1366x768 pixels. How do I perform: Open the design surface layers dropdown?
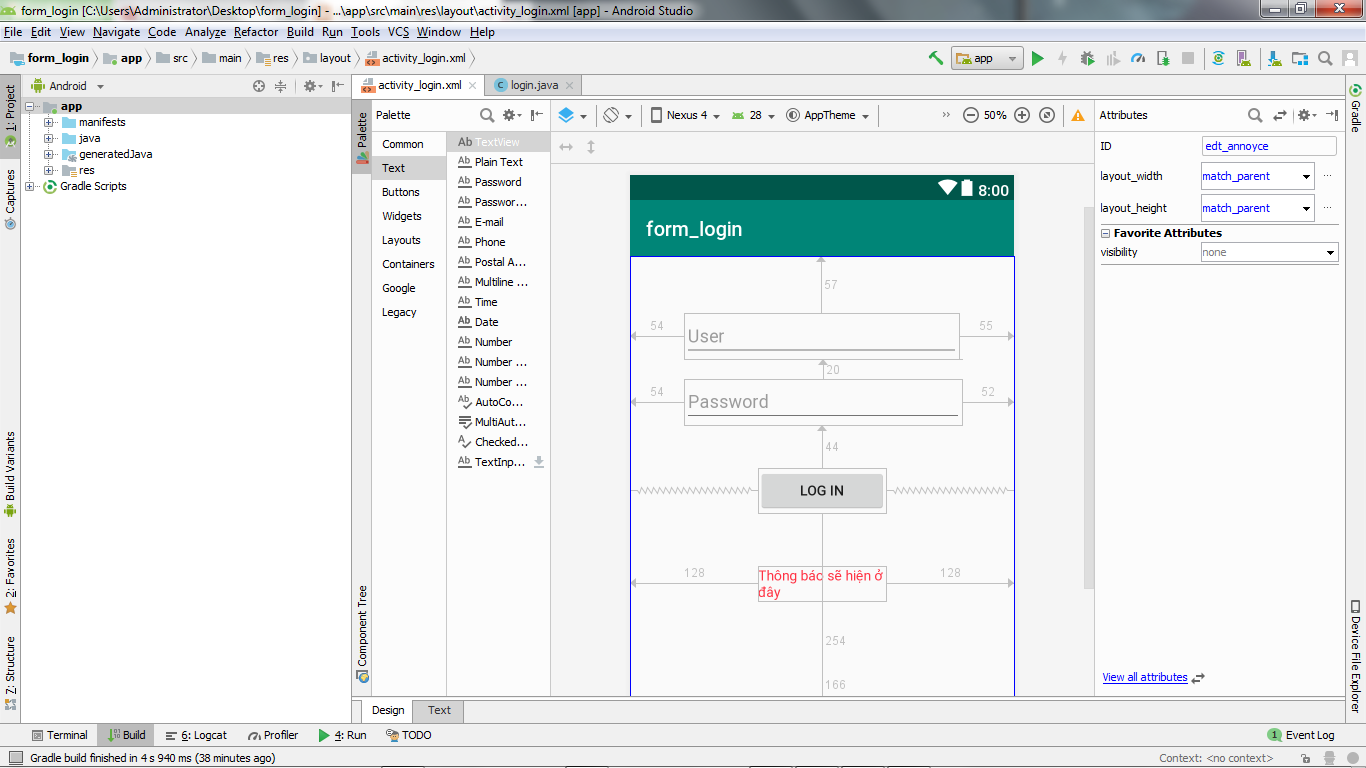click(572, 115)
